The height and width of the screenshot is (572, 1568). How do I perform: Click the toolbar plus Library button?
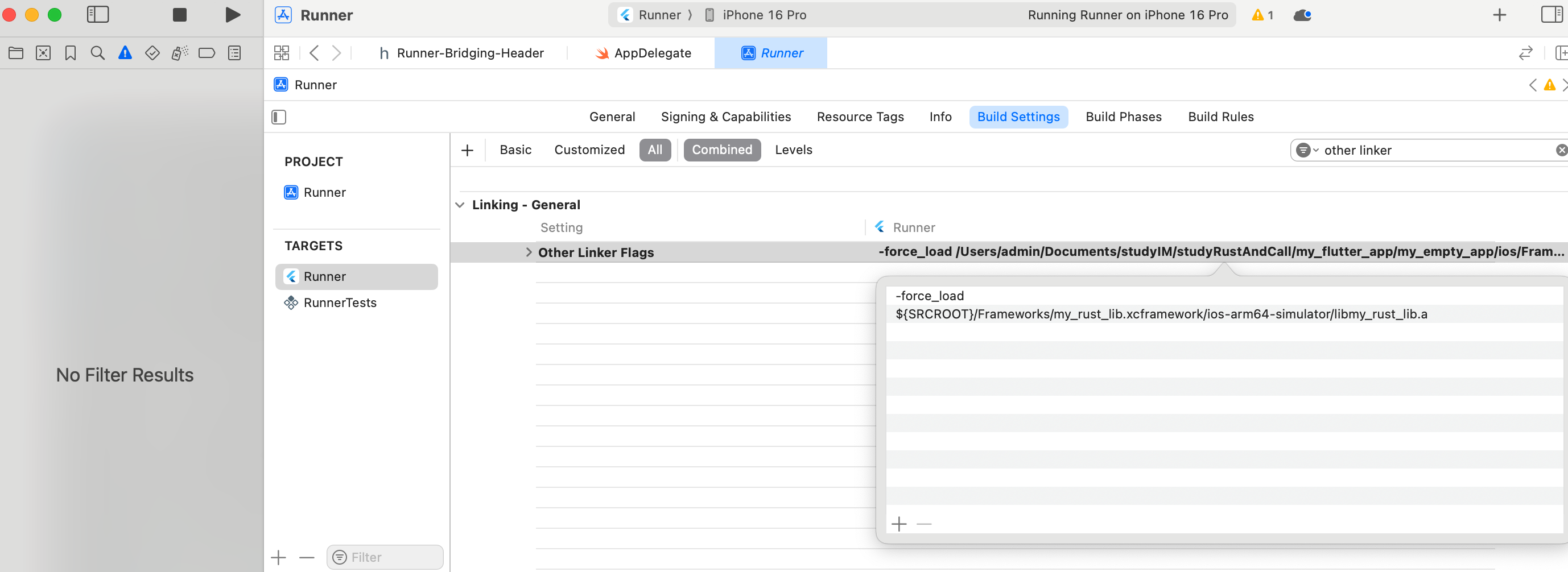1499,15
